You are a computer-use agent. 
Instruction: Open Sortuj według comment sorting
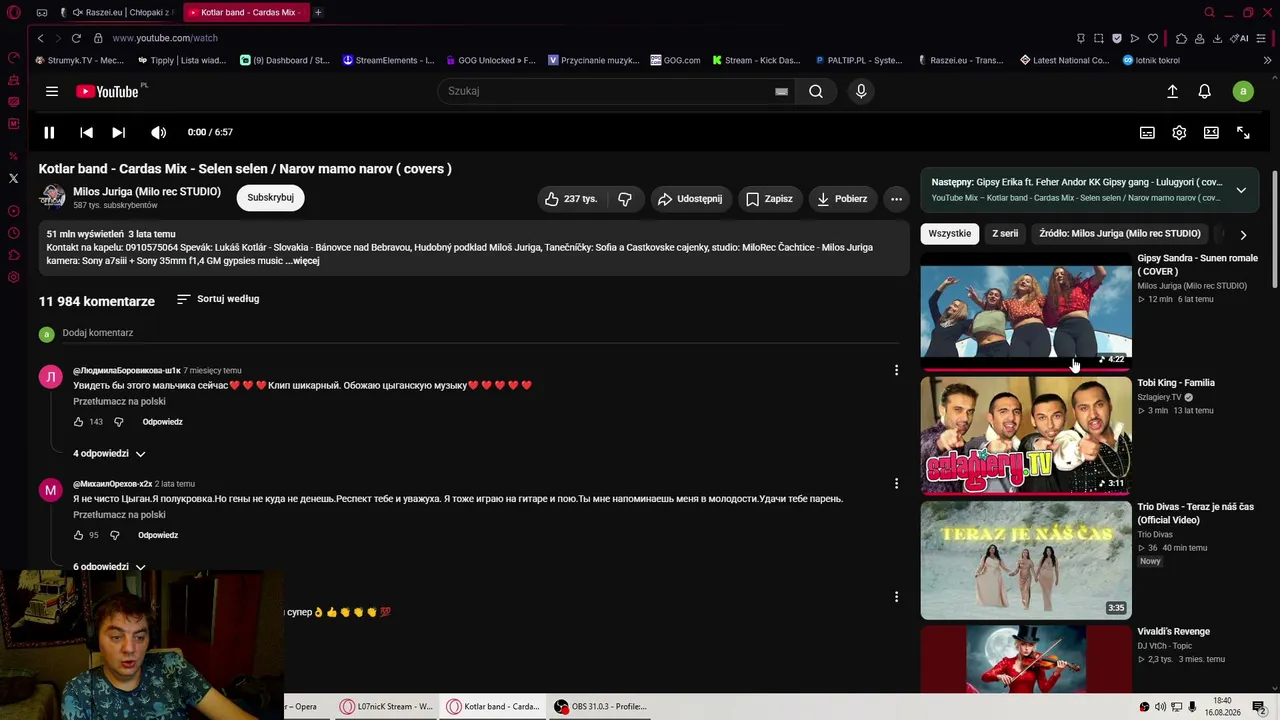click(x=218, y=299)
